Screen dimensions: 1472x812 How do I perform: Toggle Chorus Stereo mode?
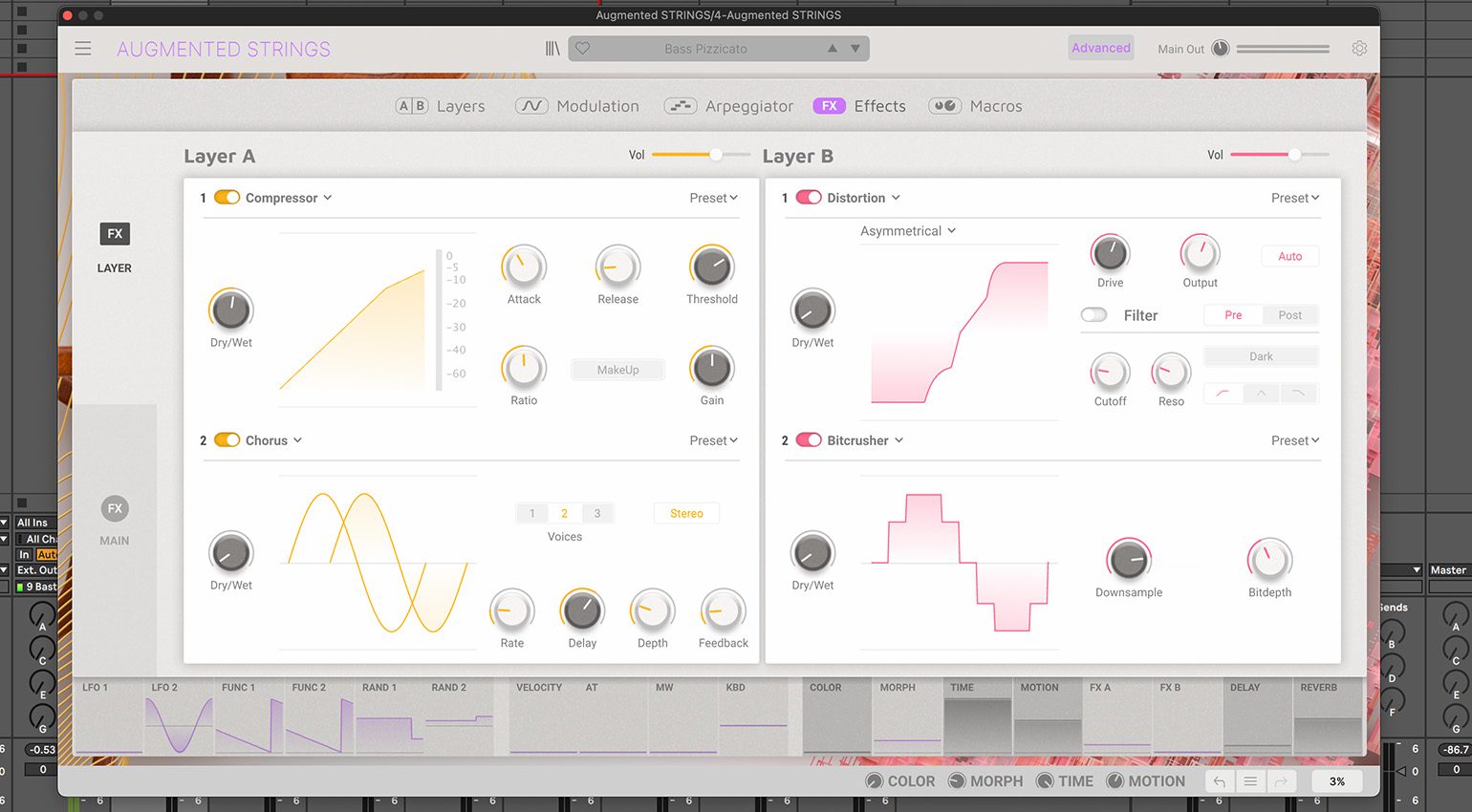click(686, 514)
